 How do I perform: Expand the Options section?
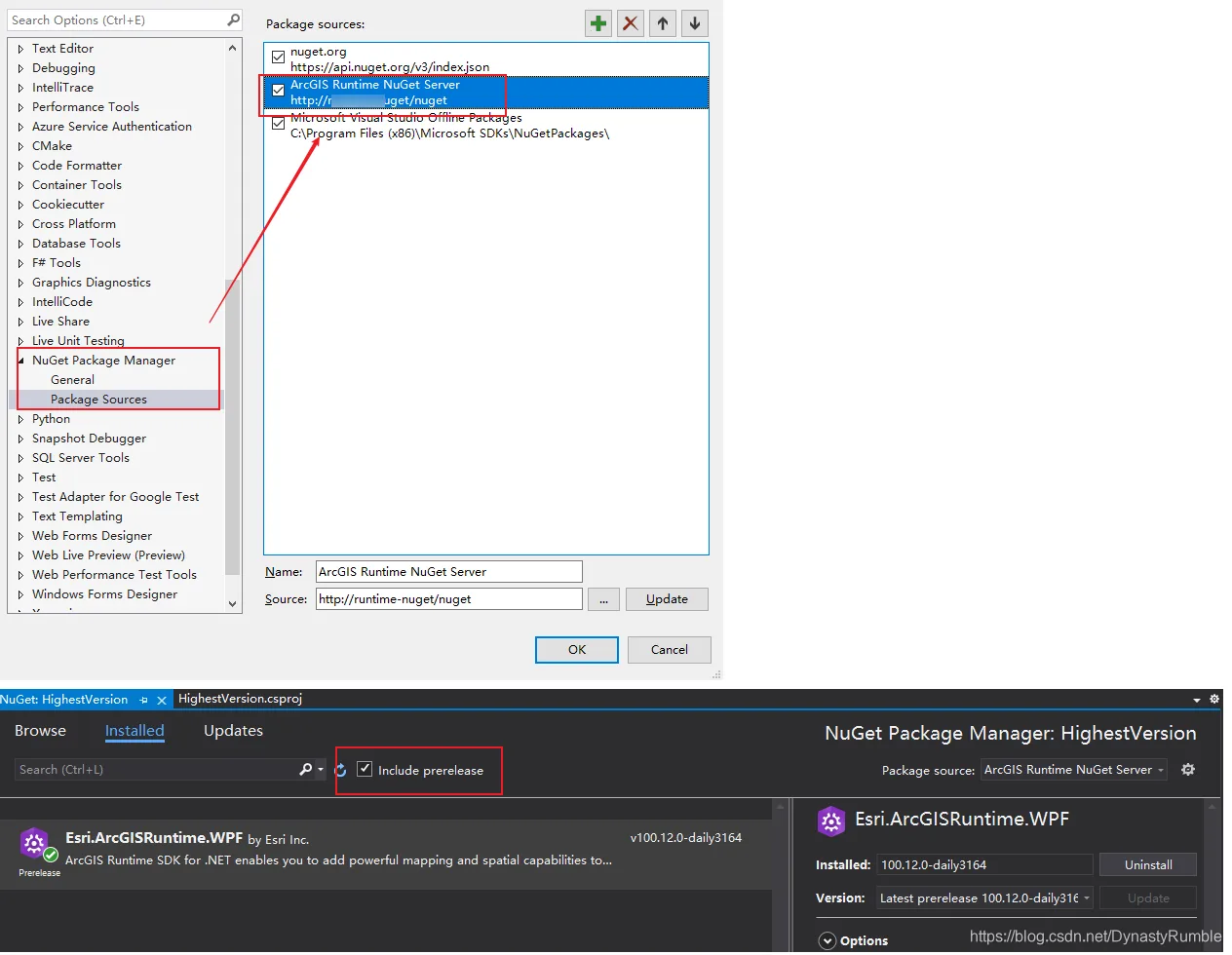tap(828, 941)
